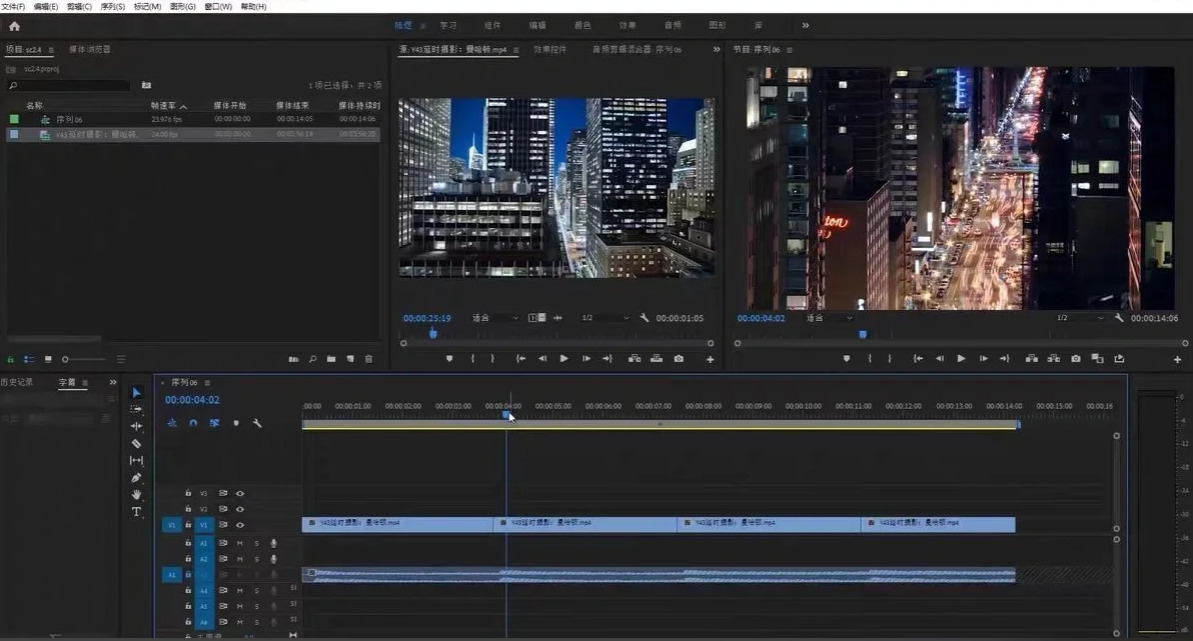Image resolution: width=1193 pixels, height=641 pixels.
Task: Open Program monitor playback resolution dropdown
Action: click(x=1080, y=317)
